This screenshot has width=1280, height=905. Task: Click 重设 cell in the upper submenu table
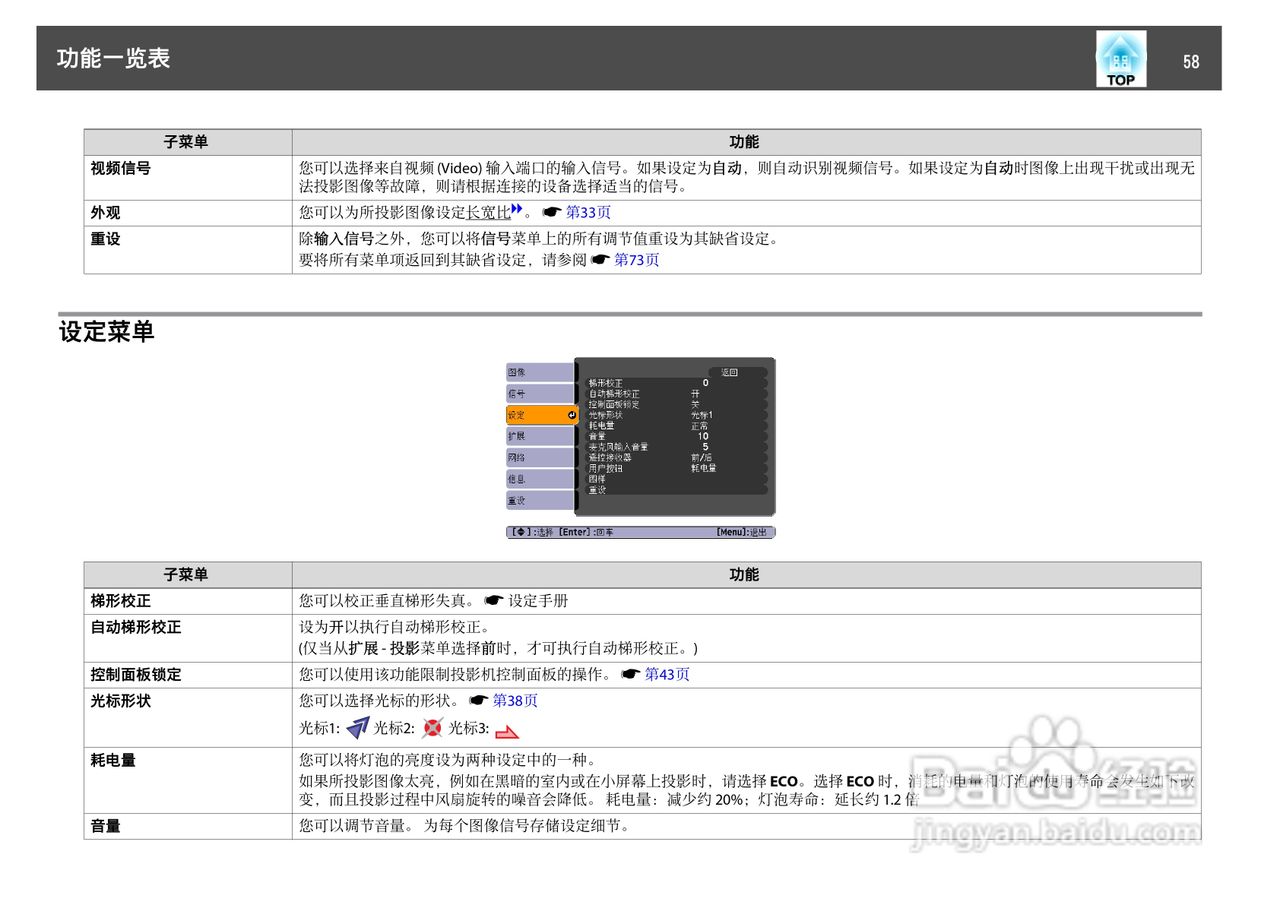click(x=188, y=249)
